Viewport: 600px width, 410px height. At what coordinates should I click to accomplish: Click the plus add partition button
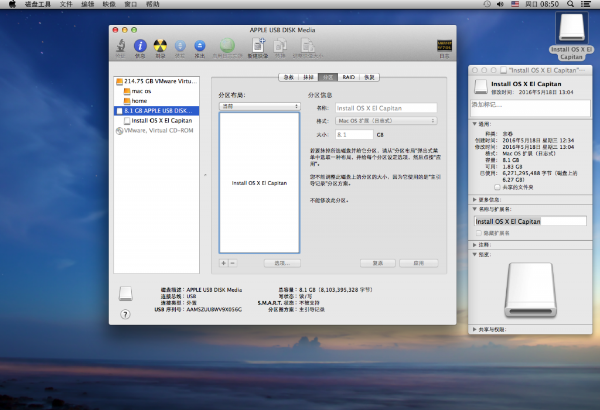coord(223,263)
